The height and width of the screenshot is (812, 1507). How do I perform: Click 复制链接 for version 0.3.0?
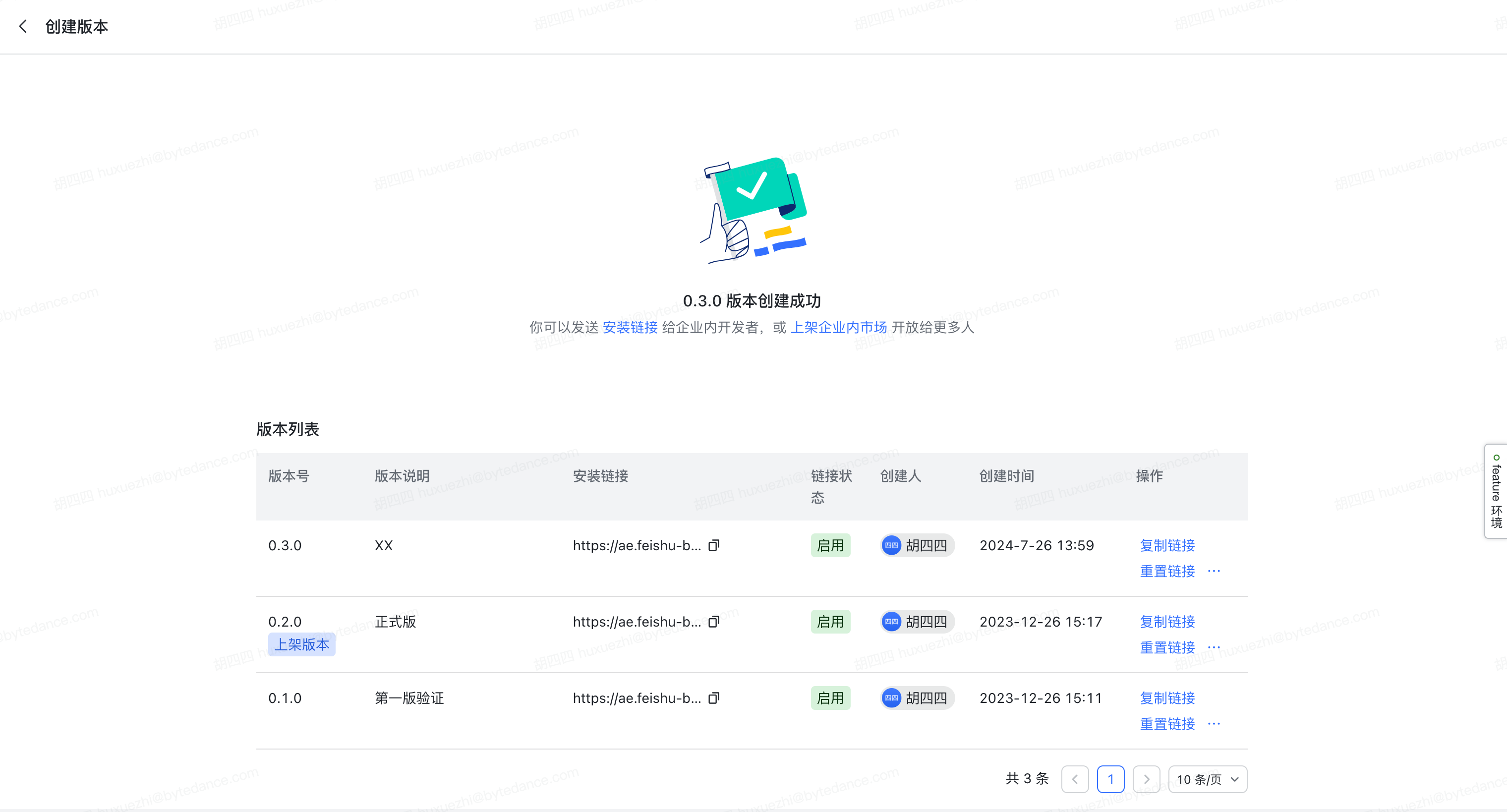pyautogui.click(x=1167, y=545)
